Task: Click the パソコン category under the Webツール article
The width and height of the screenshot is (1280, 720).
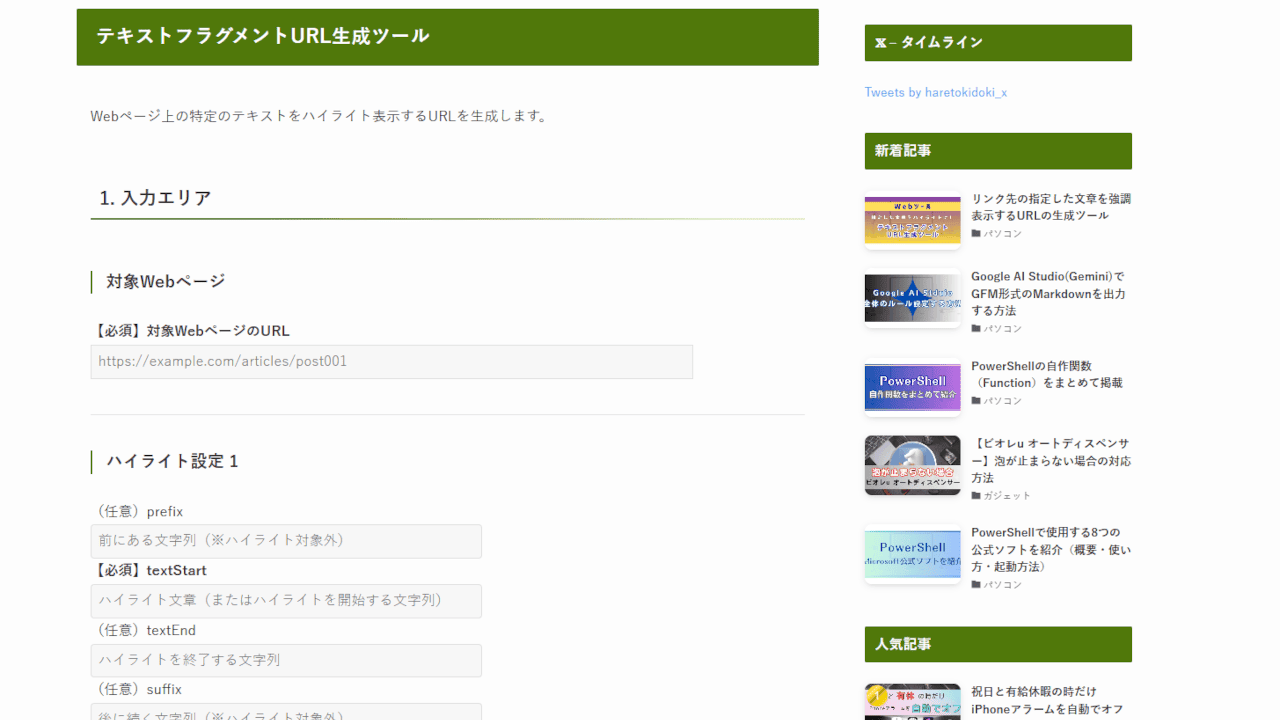Action: click(1002, 234)
